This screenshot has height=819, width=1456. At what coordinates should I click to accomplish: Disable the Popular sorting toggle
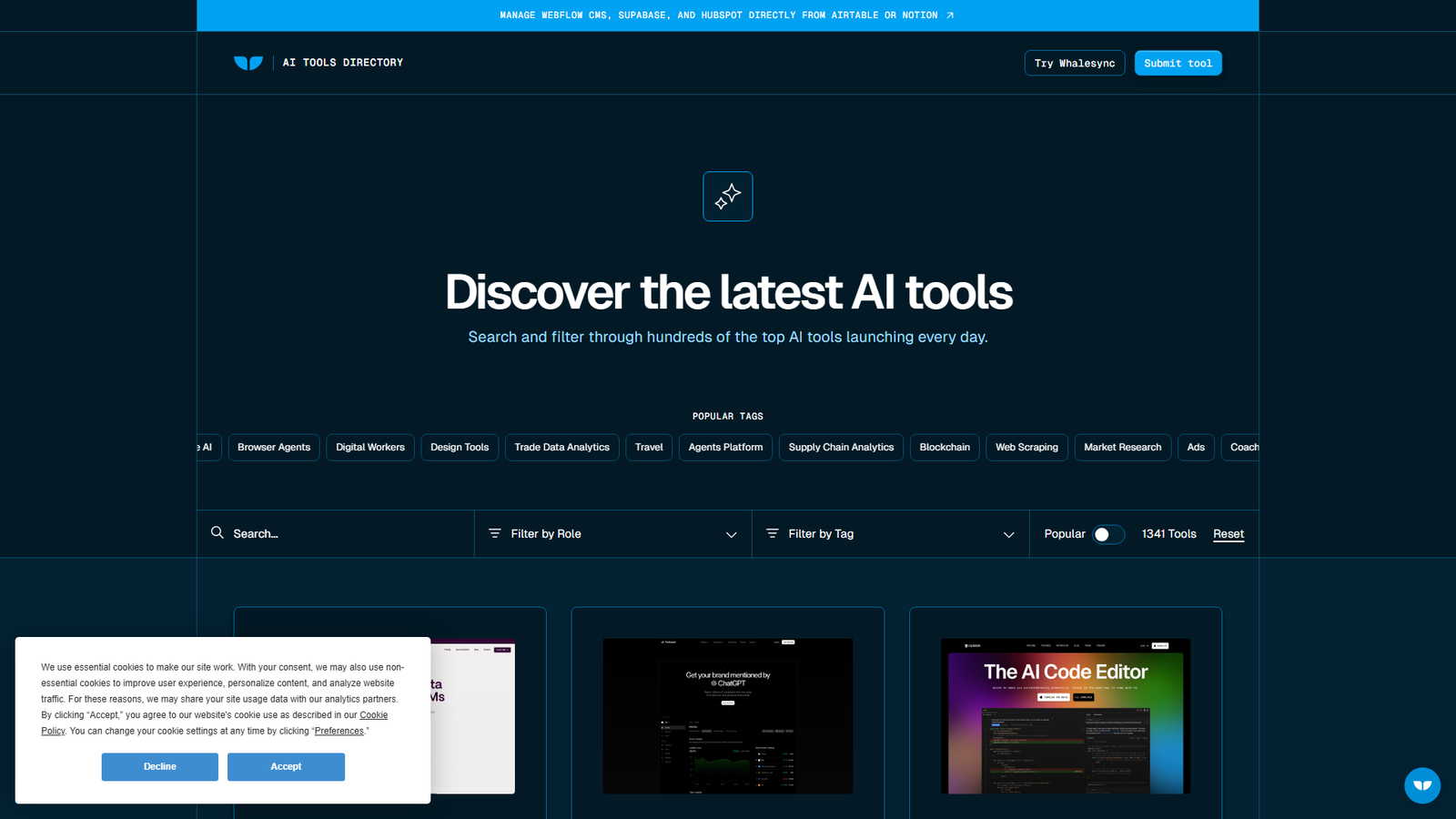(x=1108, y=534)
